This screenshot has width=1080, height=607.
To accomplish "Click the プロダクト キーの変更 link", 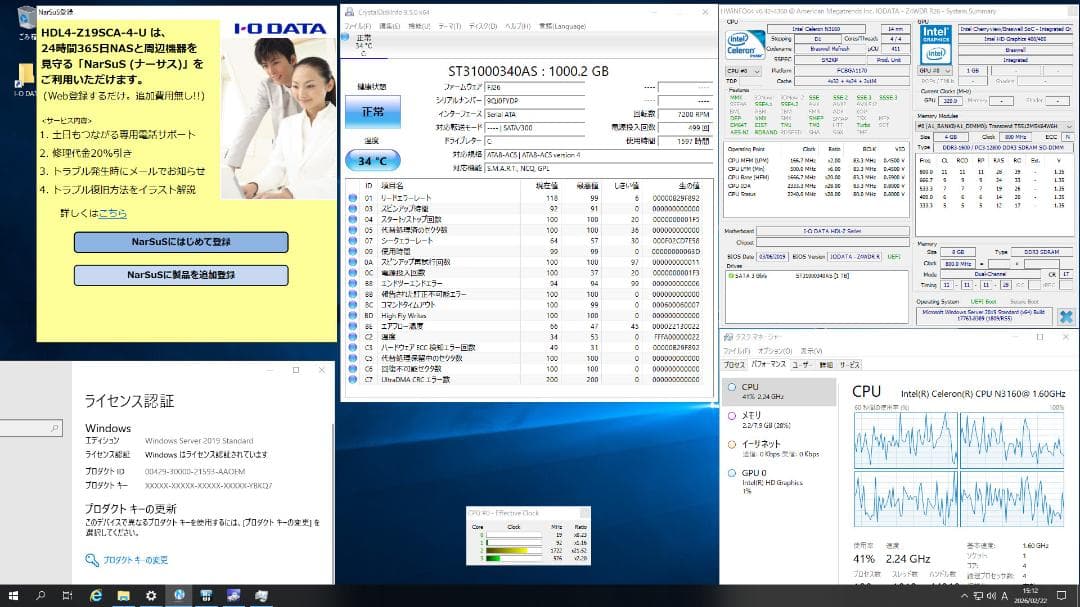I will click(x=135, y=560).
